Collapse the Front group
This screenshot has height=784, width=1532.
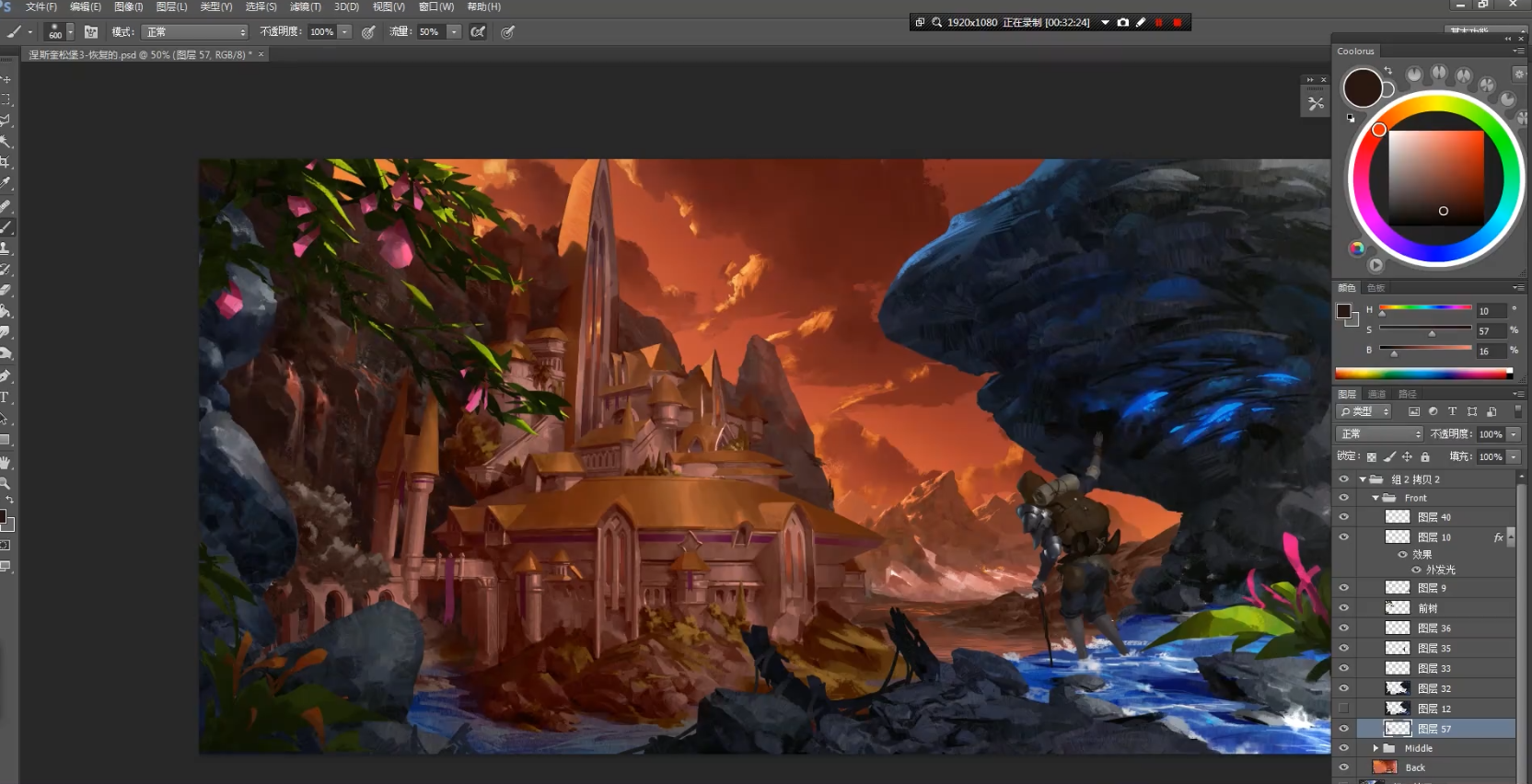click(x=1375, y=498)
